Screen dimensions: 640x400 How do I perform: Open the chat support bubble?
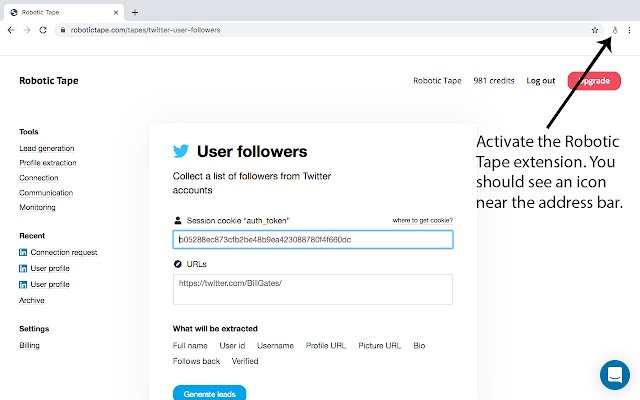click(x=615, y=375)
